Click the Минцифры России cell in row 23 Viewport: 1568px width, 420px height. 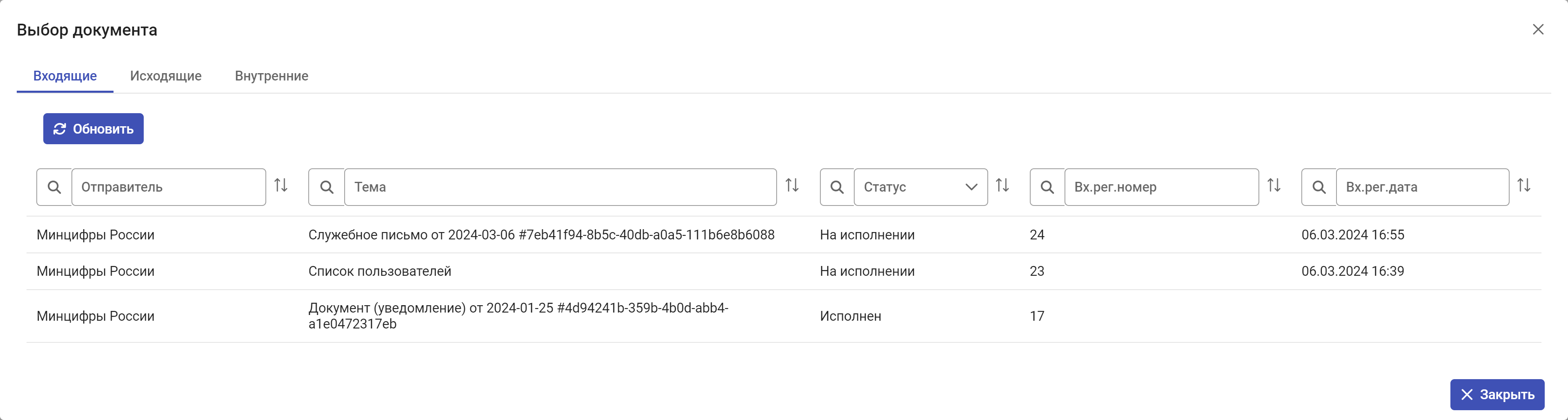coord(96,271)
